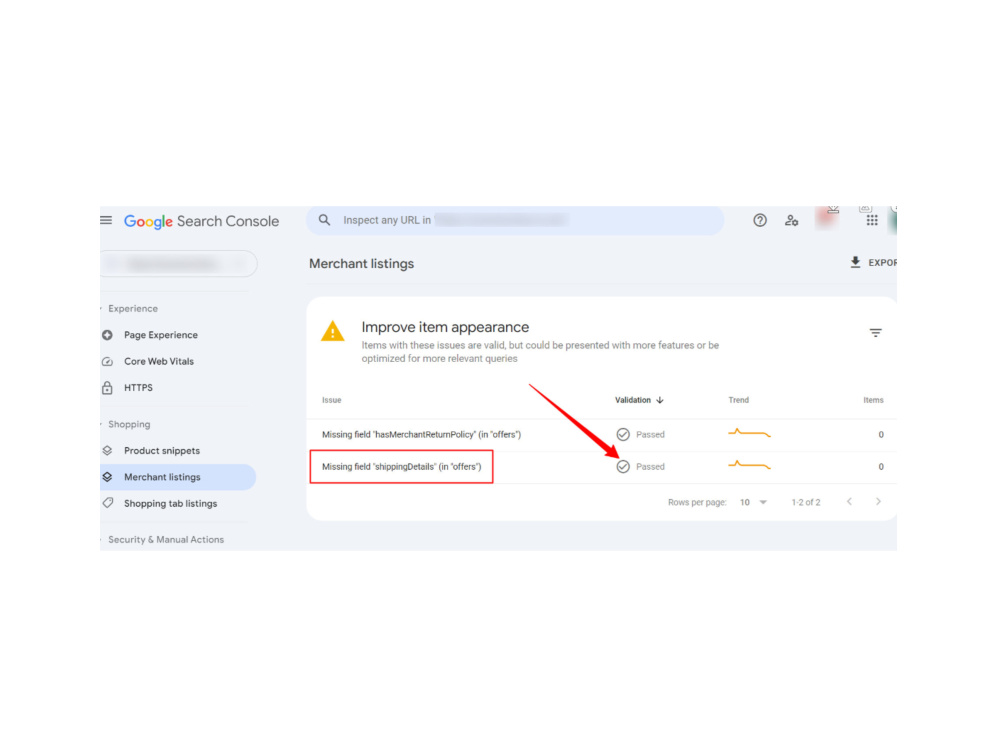1000x750 pixels.
Task: Click the HTTPS lock icon
Action: (x=107, y=388)
